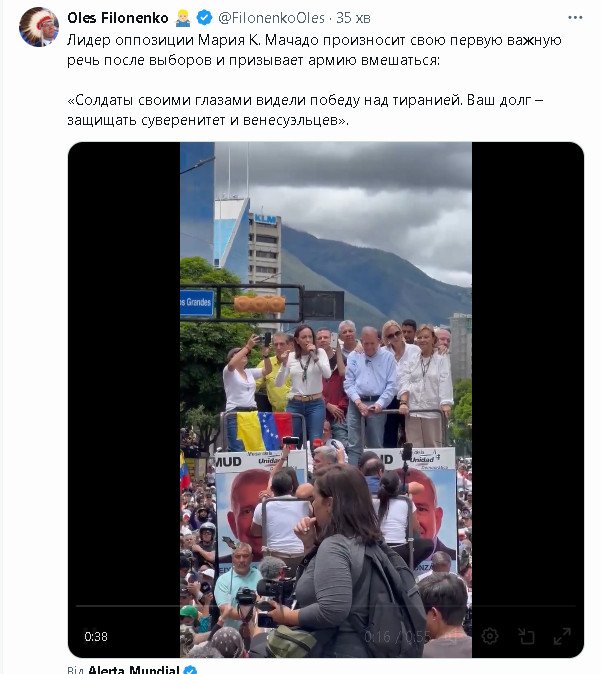Screen dimensions: 601x674
Task: Click the 0:16 / 0:55 elapsed time display
Action: pos(397,637)
